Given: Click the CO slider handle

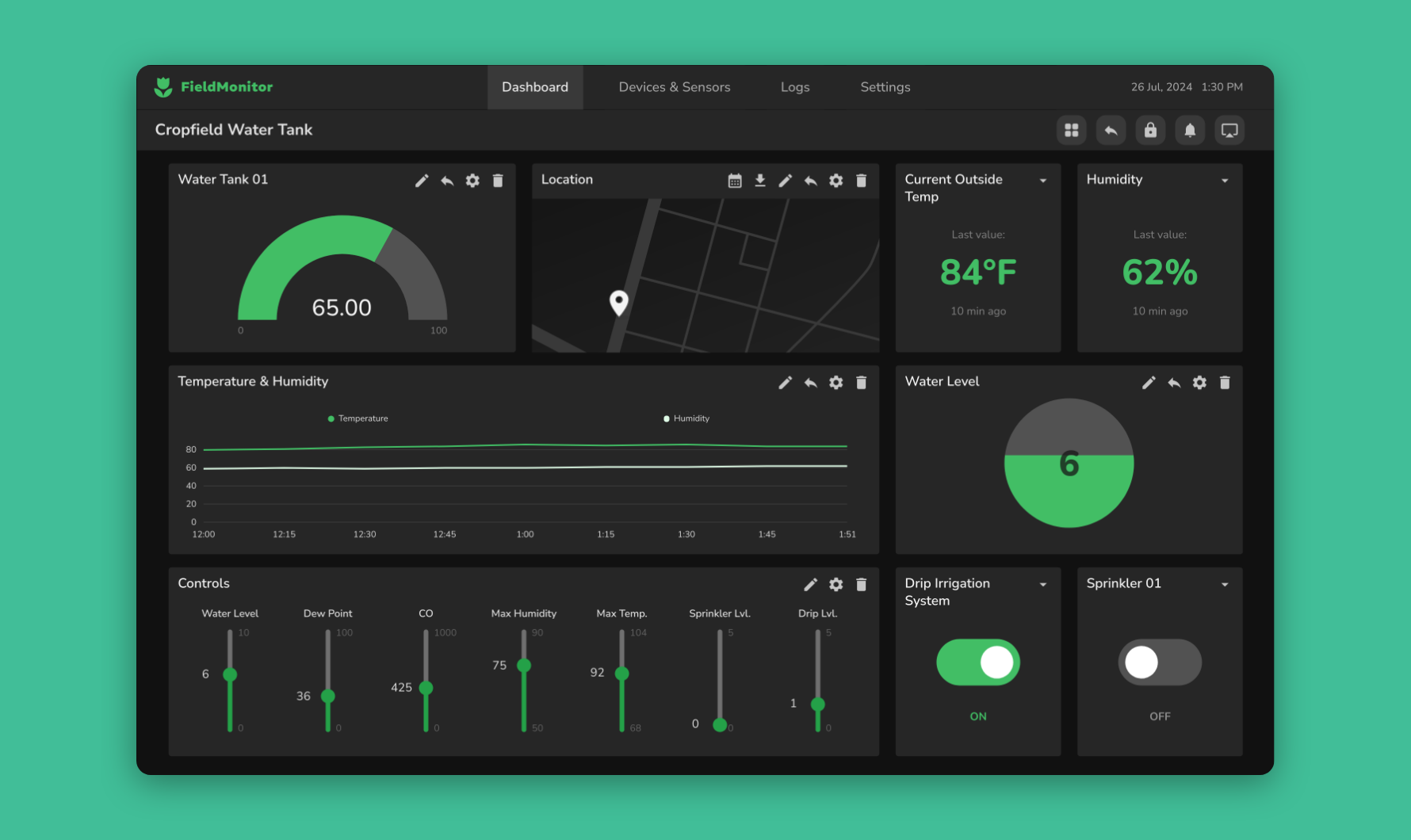Looking at the screenshot, I should pyautogui.click(x=426, y=688).
